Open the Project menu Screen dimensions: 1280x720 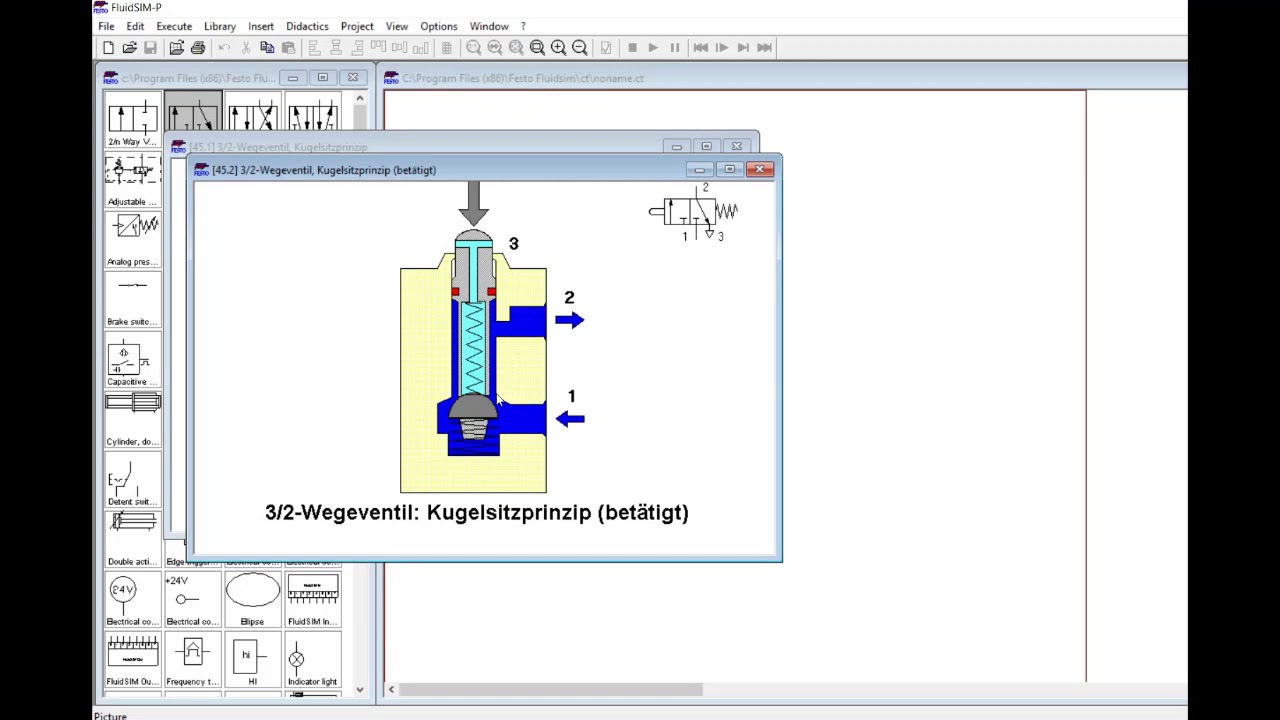357,26
